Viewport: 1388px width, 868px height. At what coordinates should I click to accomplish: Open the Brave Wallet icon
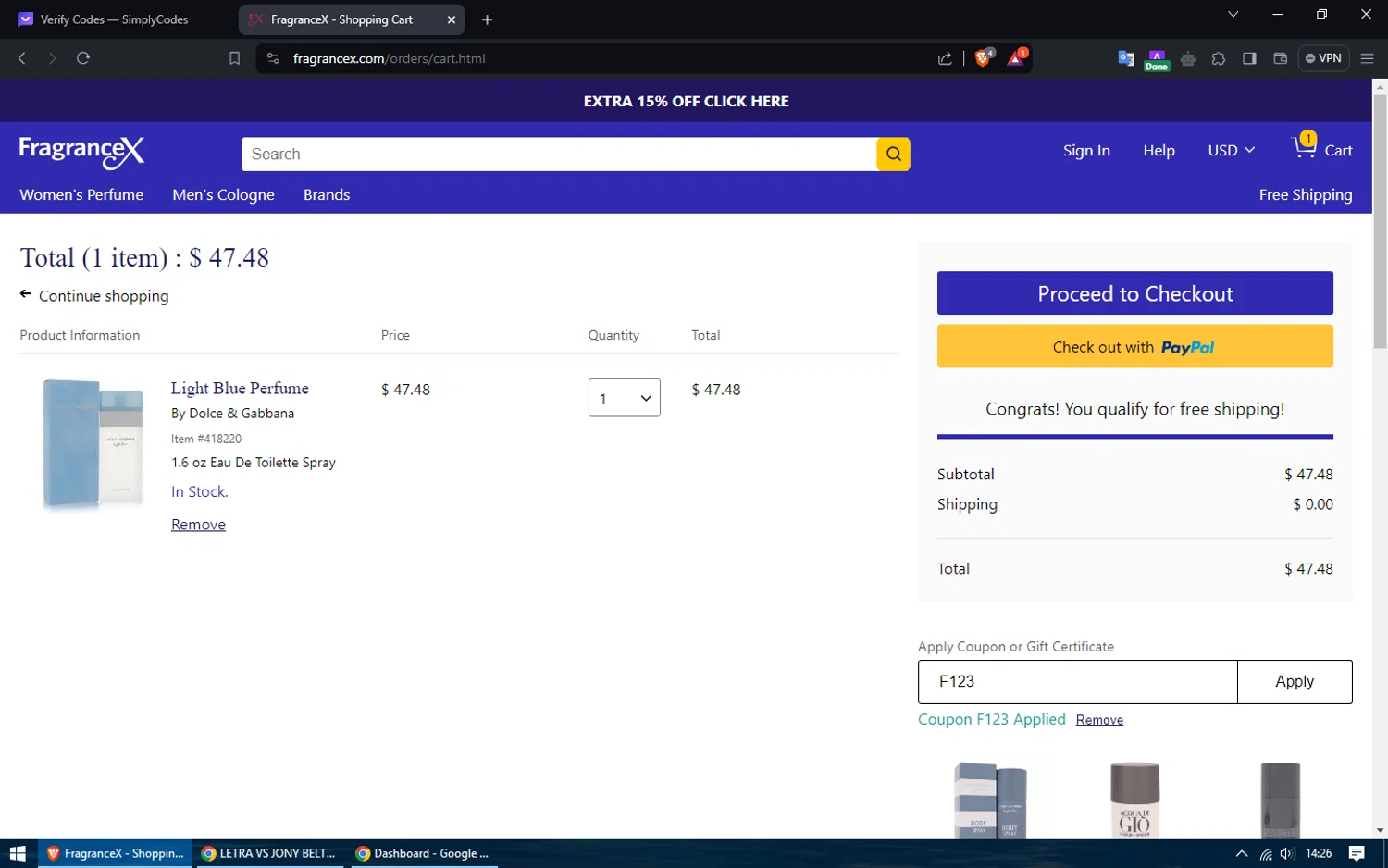click(1281, 58)
